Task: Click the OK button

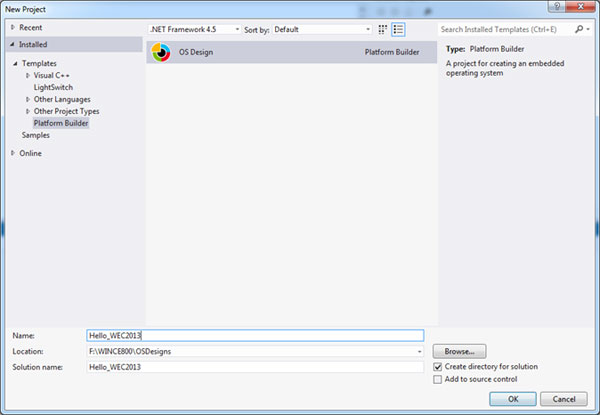Action: [x=513, y=399]
